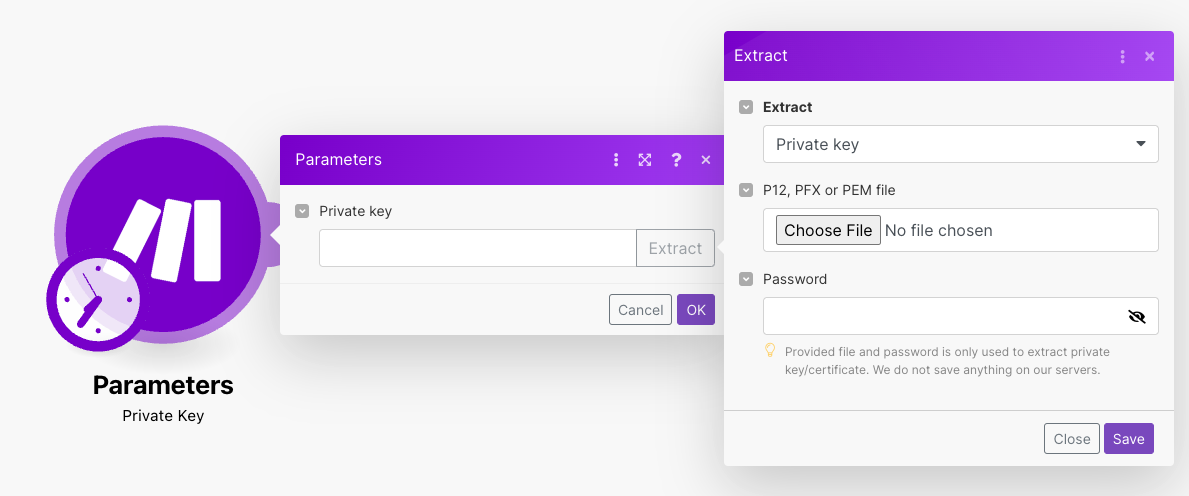
Task: Click the clock schedule icon on module
Action: click(93, 301)
